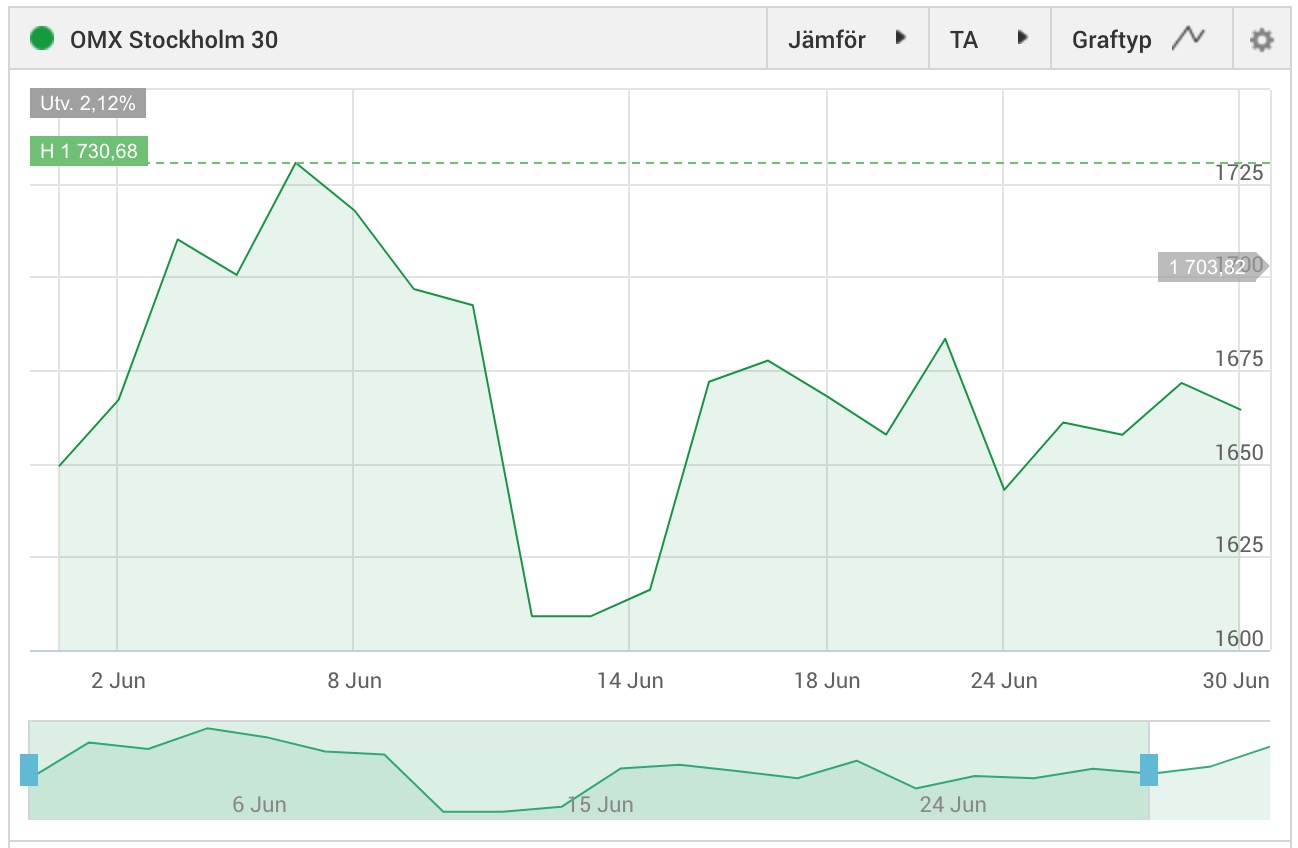This screenshot has width=1298, height=848.
Task: Grab the left blue range slider handle
Action: pyautogui.click(x=29, y=770)
